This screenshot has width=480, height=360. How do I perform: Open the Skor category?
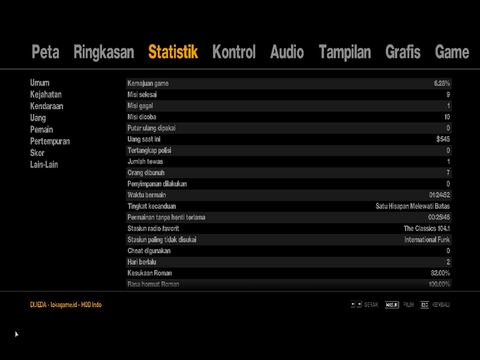pyautogui.click(x=37, y=153)
